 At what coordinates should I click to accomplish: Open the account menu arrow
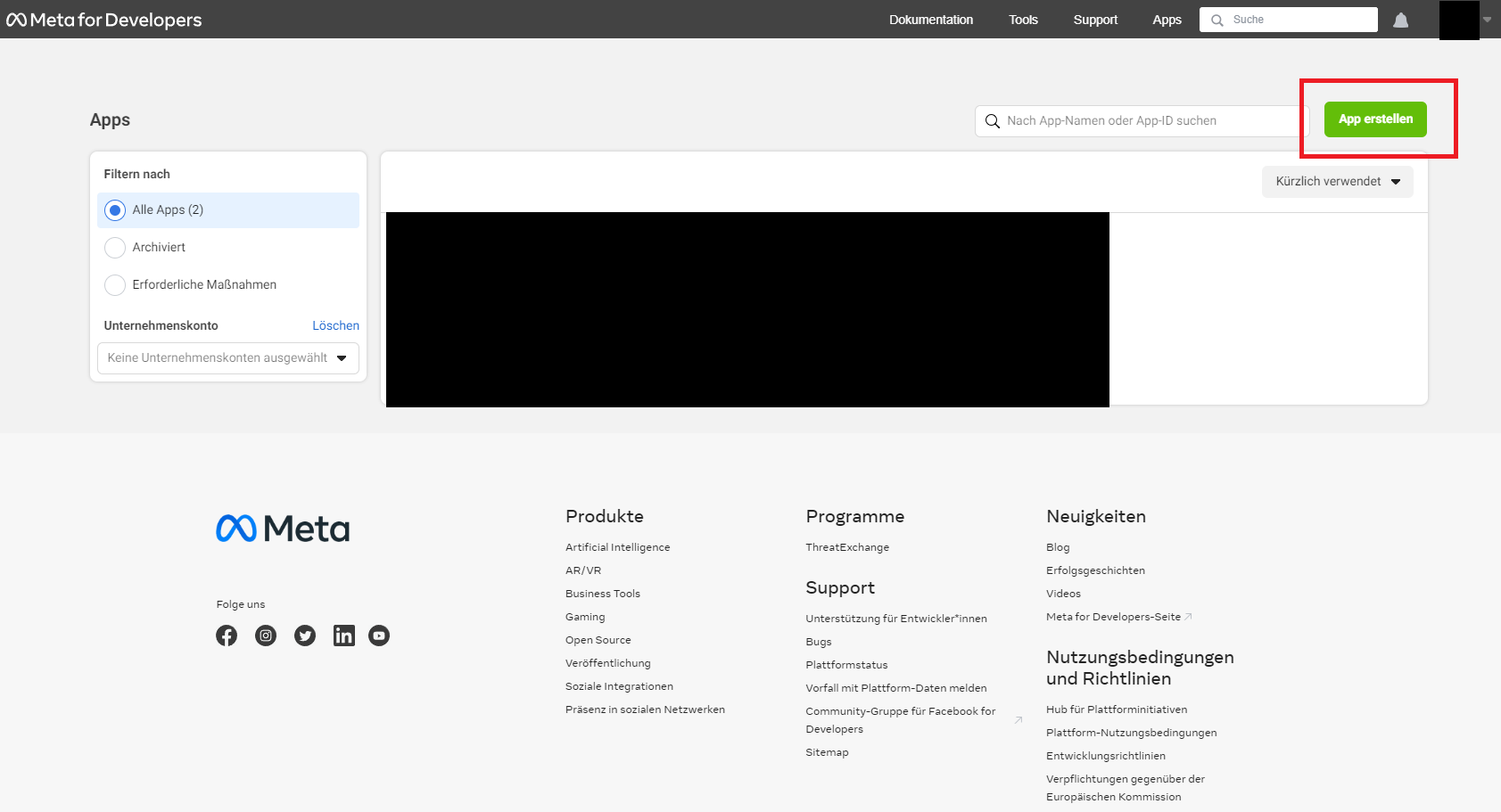[x=1487, y=20]
